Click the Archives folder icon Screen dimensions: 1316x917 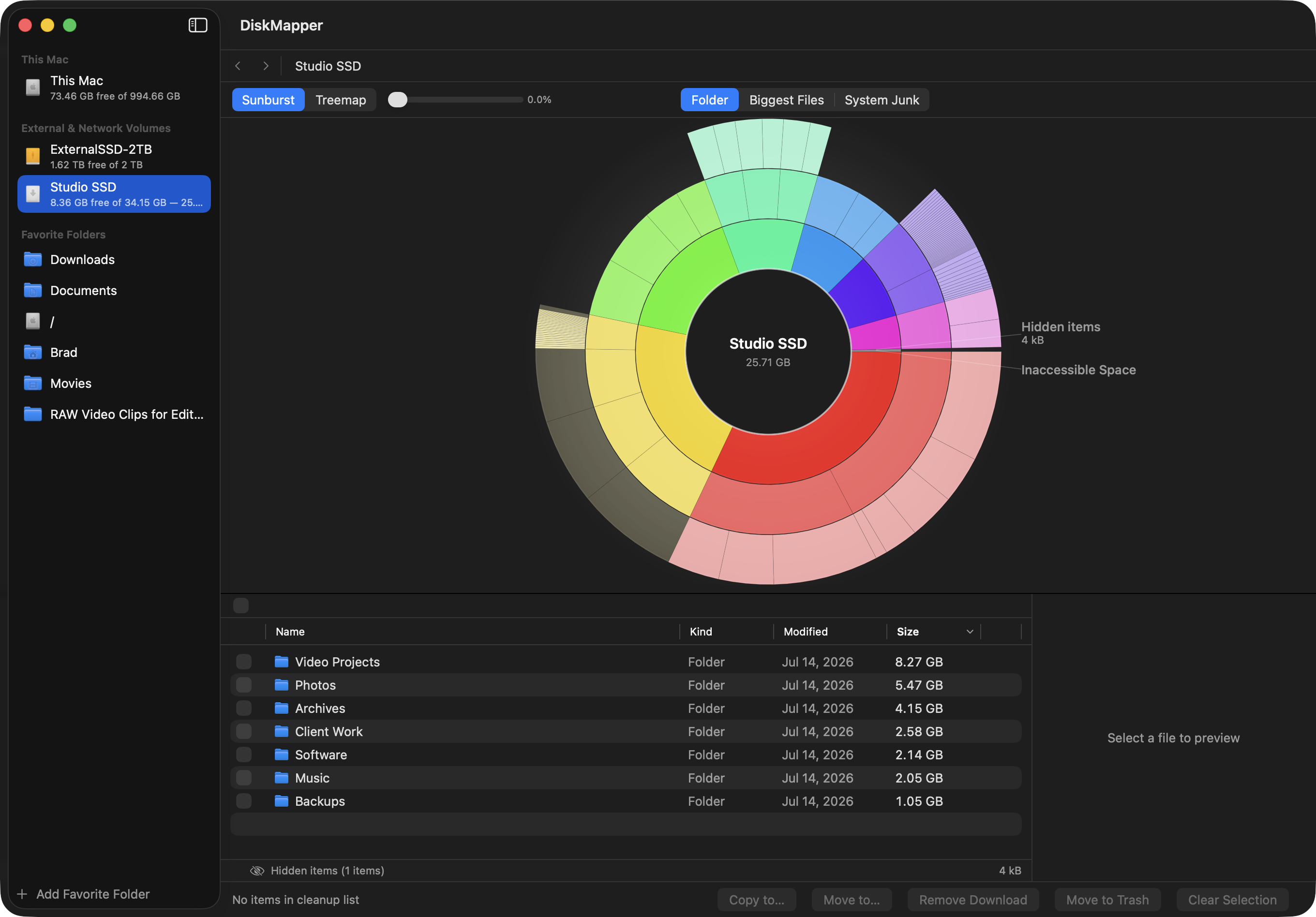click(x=281, y=709)
